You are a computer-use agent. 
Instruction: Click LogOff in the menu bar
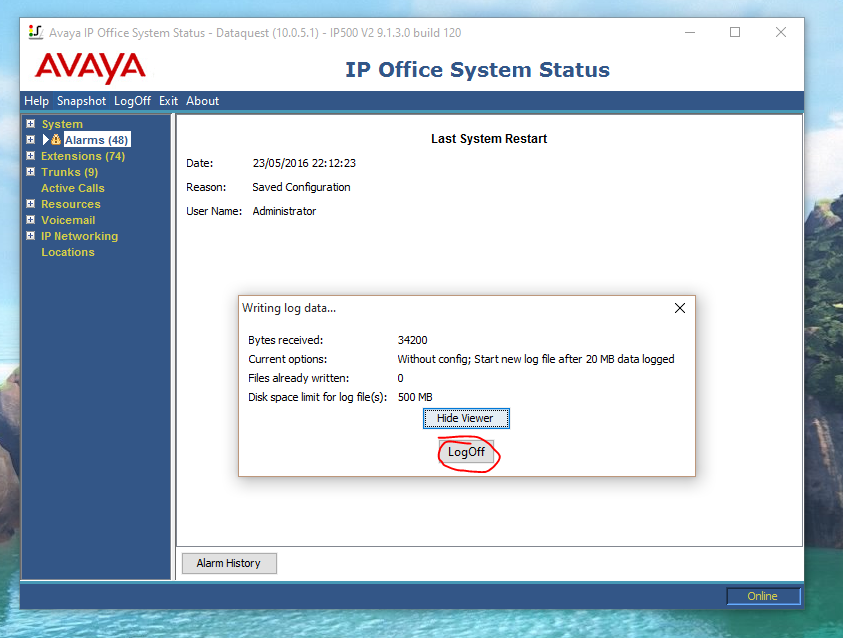point(132,101)
